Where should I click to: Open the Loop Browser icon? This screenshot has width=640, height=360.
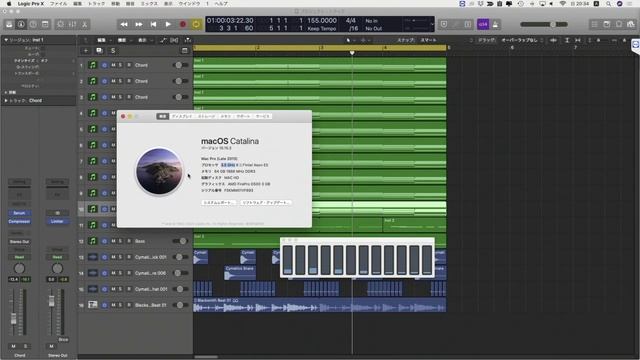pyautogui.click(x=619, y=24)
